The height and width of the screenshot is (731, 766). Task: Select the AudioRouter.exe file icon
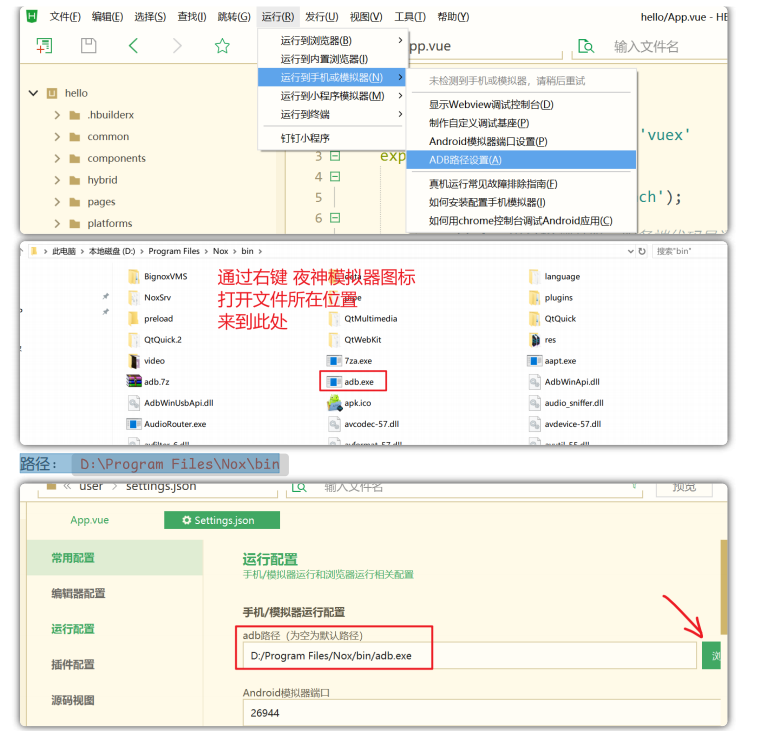click(x=134, y=424)
